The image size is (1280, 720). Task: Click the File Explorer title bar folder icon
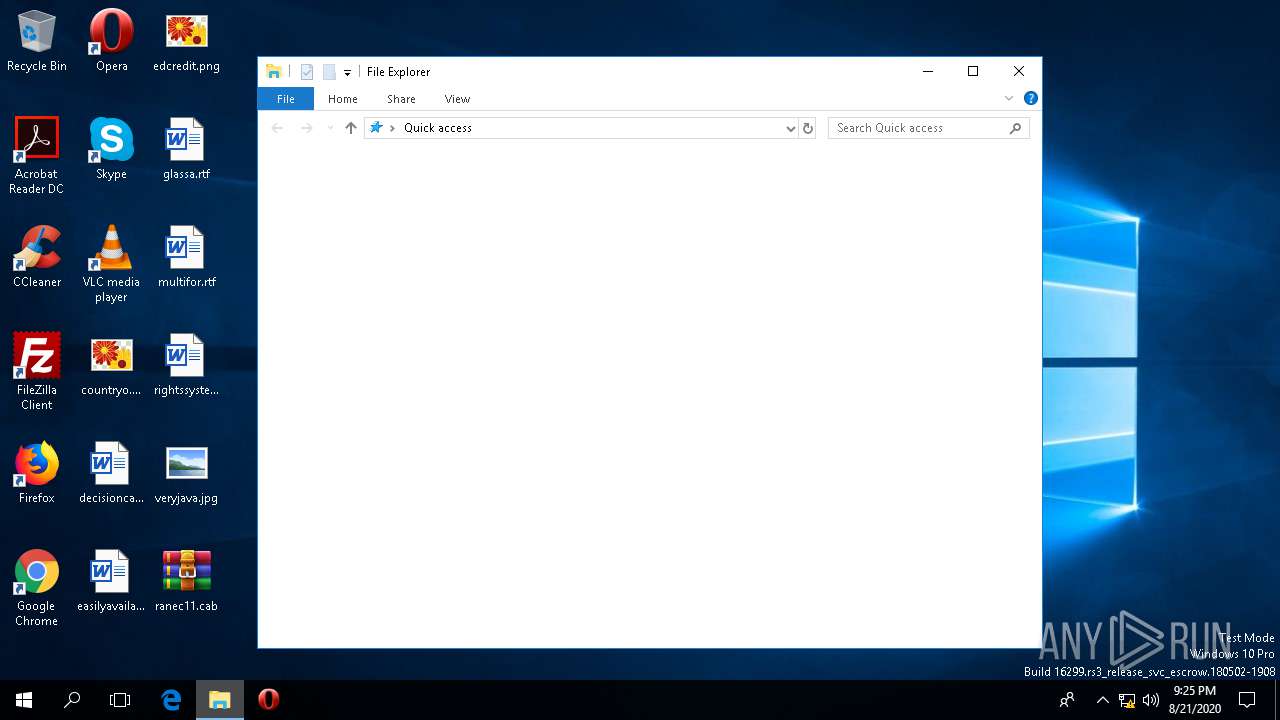tap(273, 72)
